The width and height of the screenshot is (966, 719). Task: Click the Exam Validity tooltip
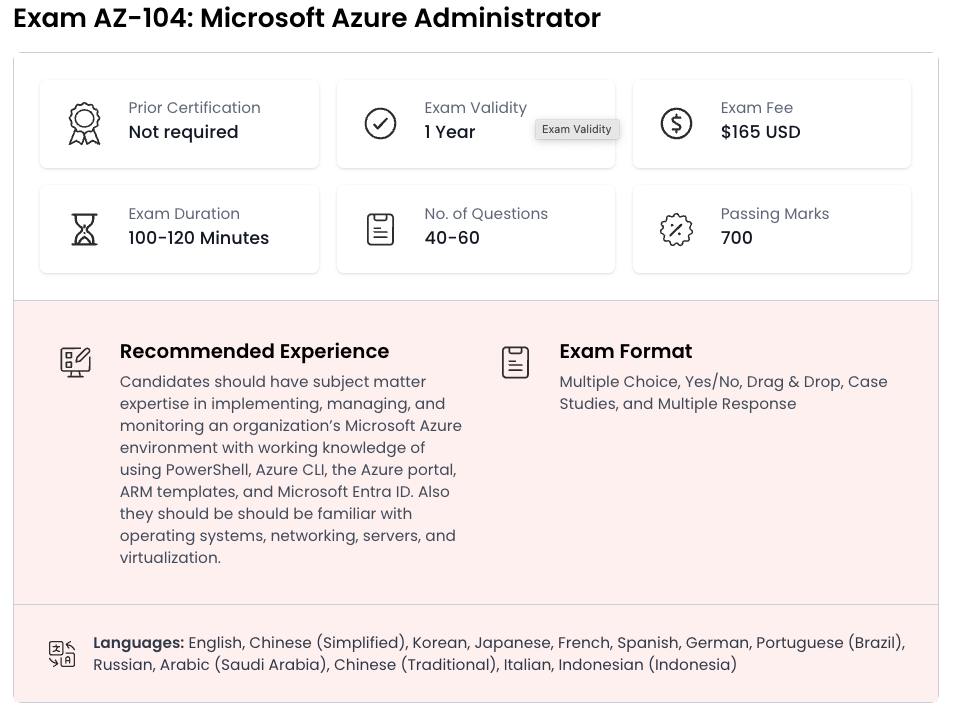tap(577, 129)
